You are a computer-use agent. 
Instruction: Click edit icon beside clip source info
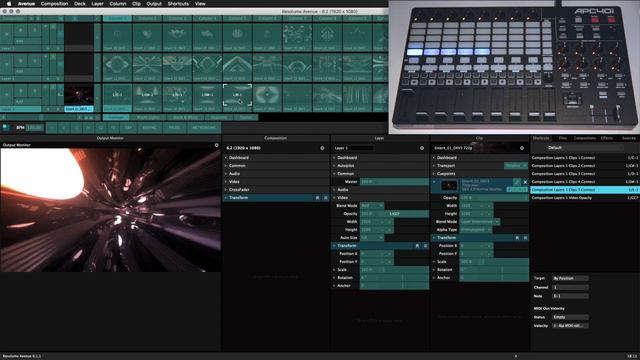(x=517, y=182)
